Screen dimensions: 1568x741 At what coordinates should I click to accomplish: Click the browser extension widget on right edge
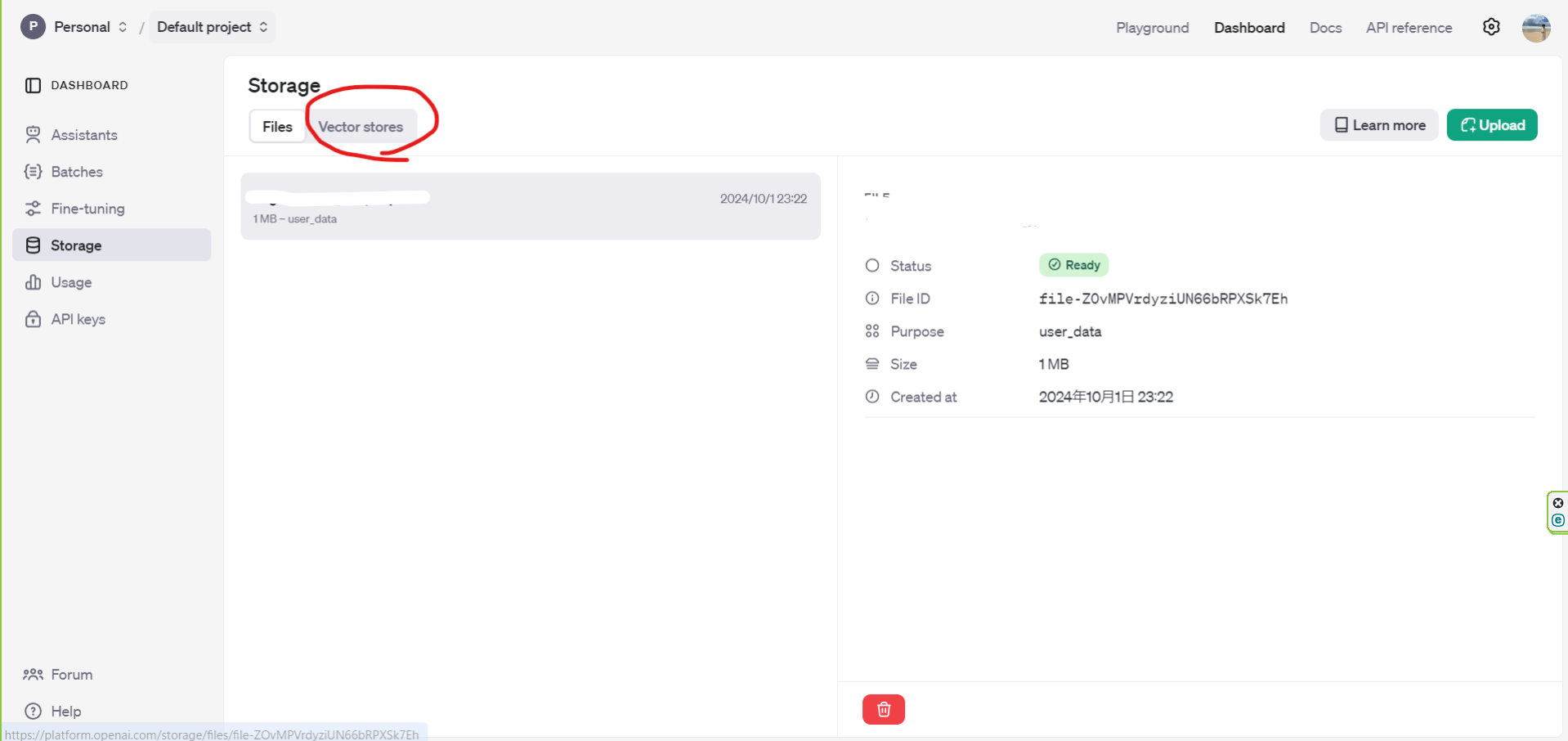(1557, 512)
